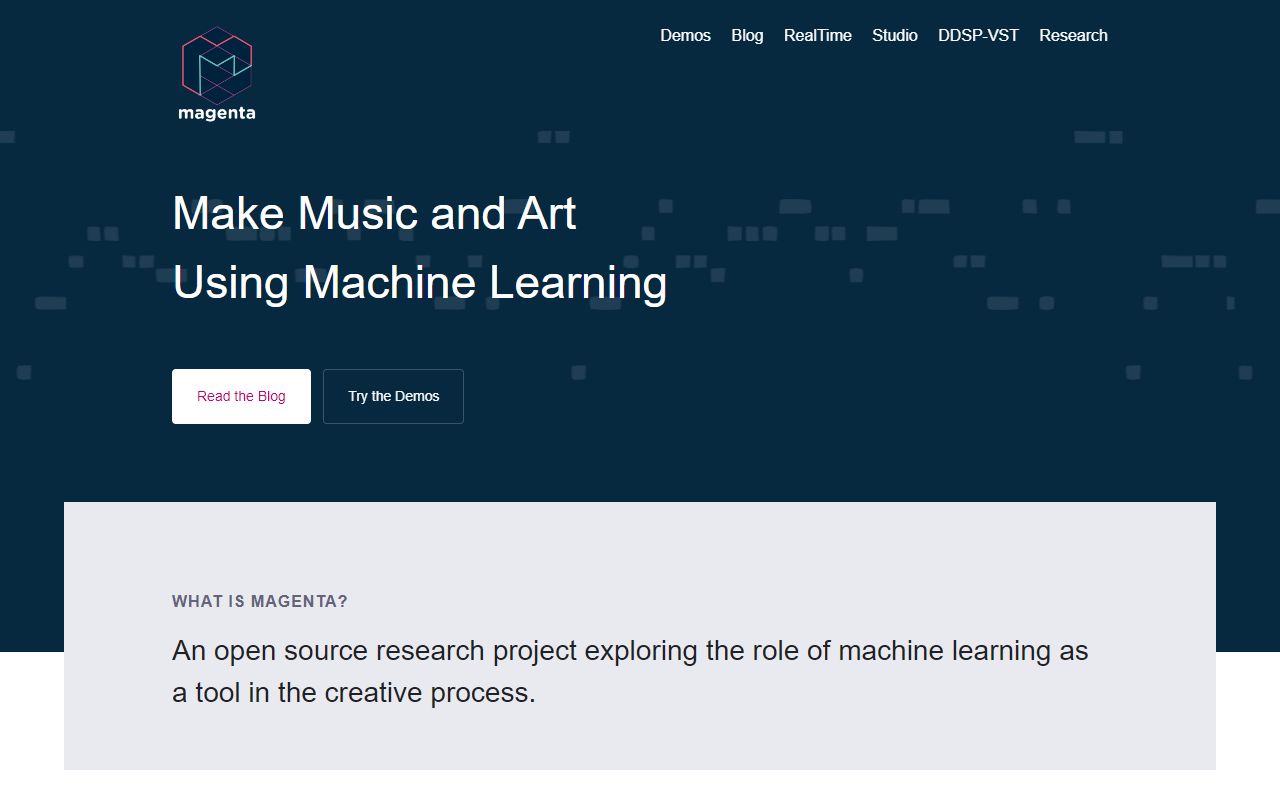
Task: Open the RealTime navigation item
Action: (817, 35)
